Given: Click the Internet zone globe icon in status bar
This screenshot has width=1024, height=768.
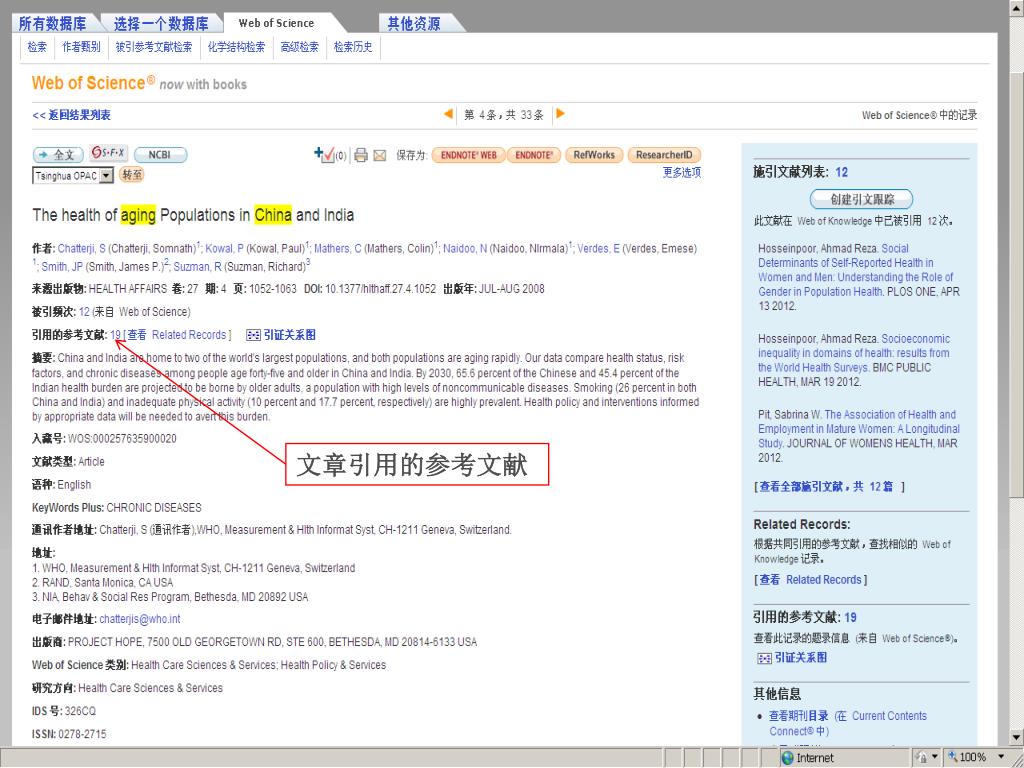Looking at the screenshot, I should pos(788,758).
